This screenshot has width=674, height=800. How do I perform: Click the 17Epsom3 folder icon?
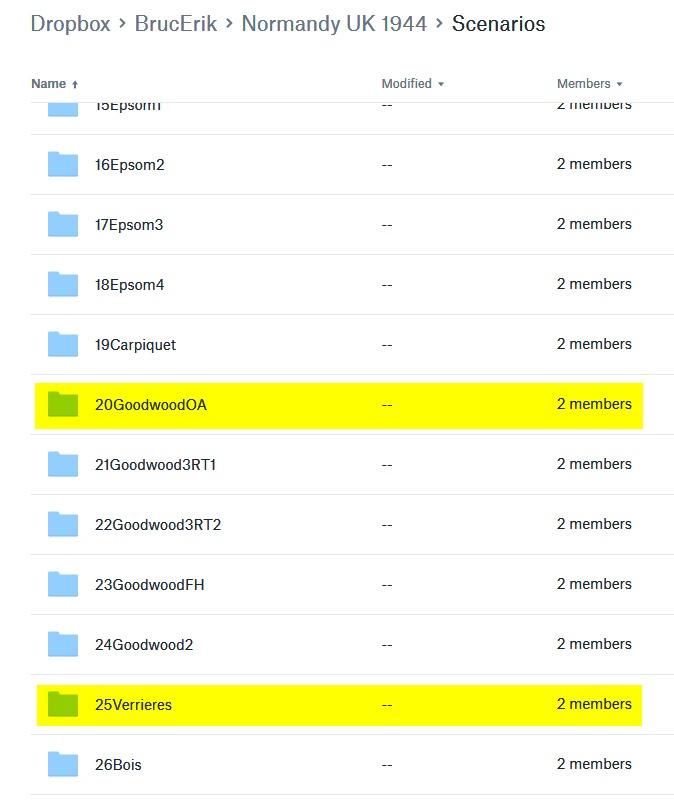62,225
